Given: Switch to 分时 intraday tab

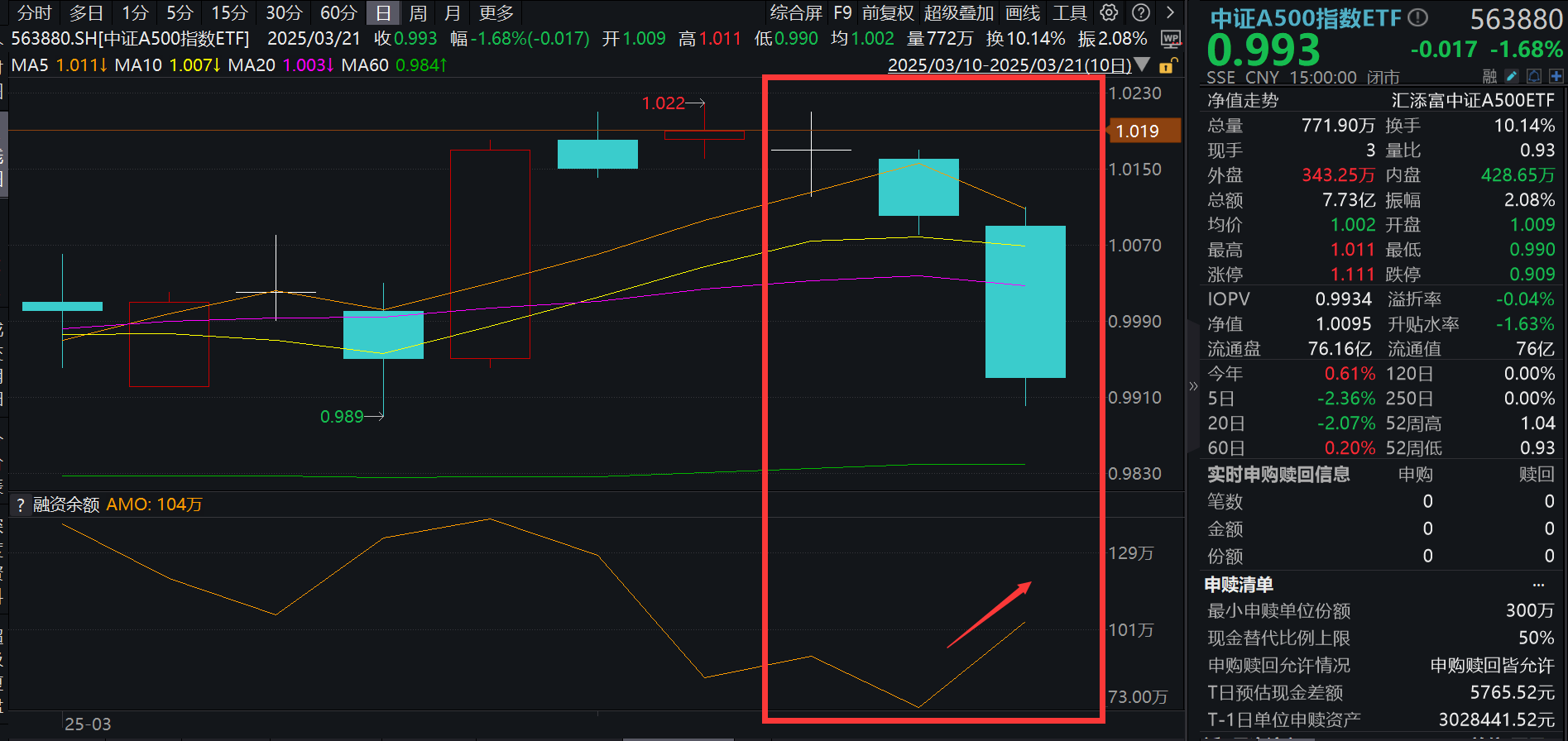Looking at the screenshot, I should tap(34, 13).
